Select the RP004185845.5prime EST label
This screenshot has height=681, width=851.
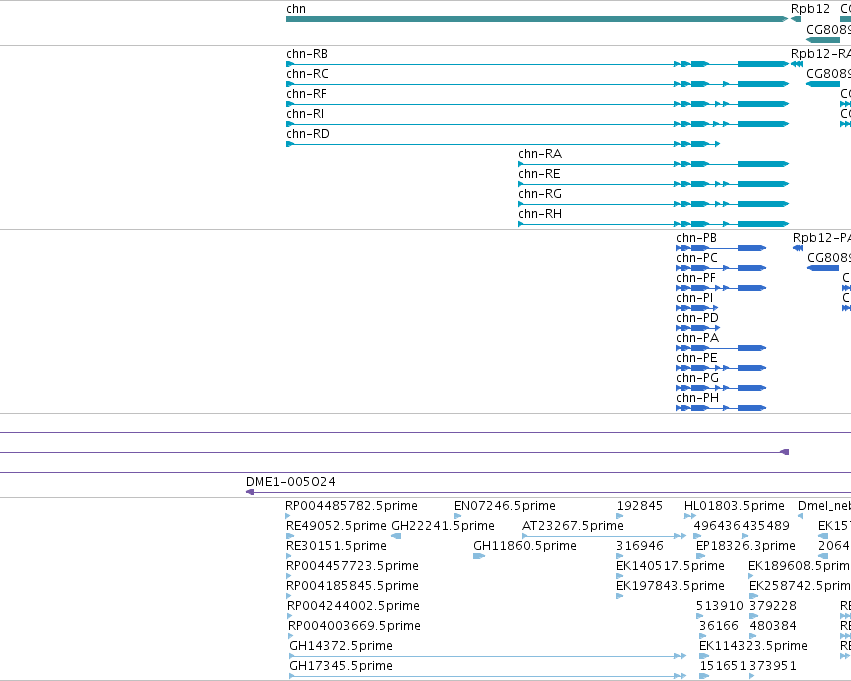pyautogui.click(x=352, y=586)
